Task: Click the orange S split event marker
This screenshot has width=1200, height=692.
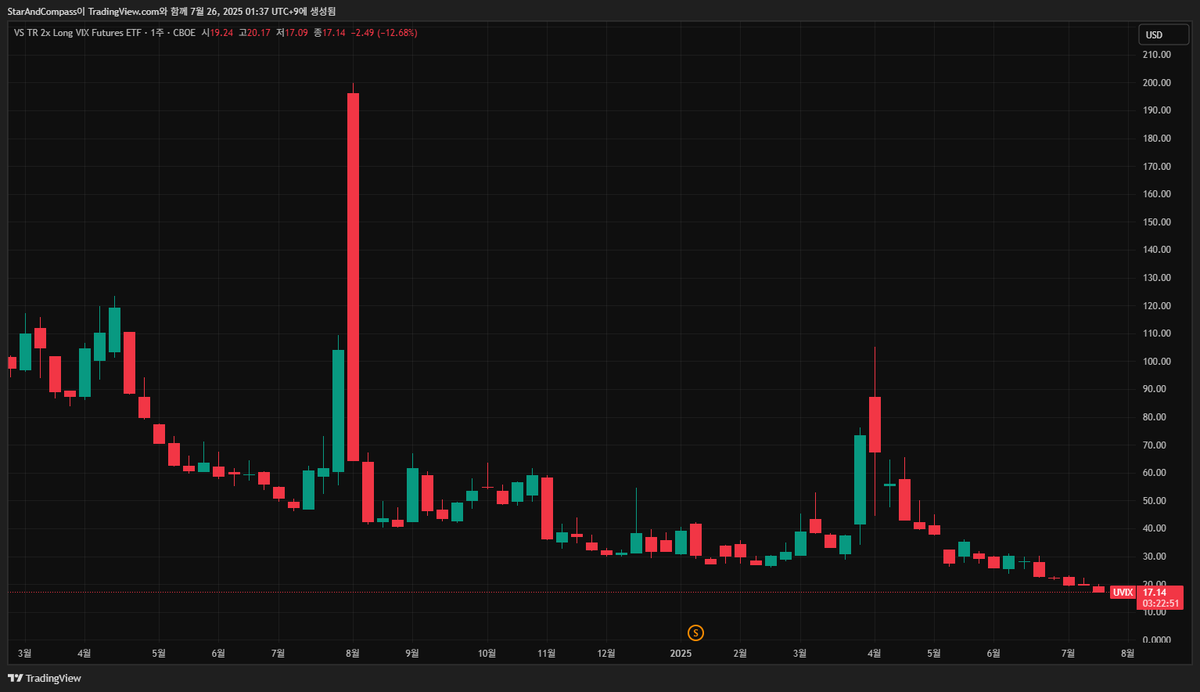Action: (x=696, y=632)
